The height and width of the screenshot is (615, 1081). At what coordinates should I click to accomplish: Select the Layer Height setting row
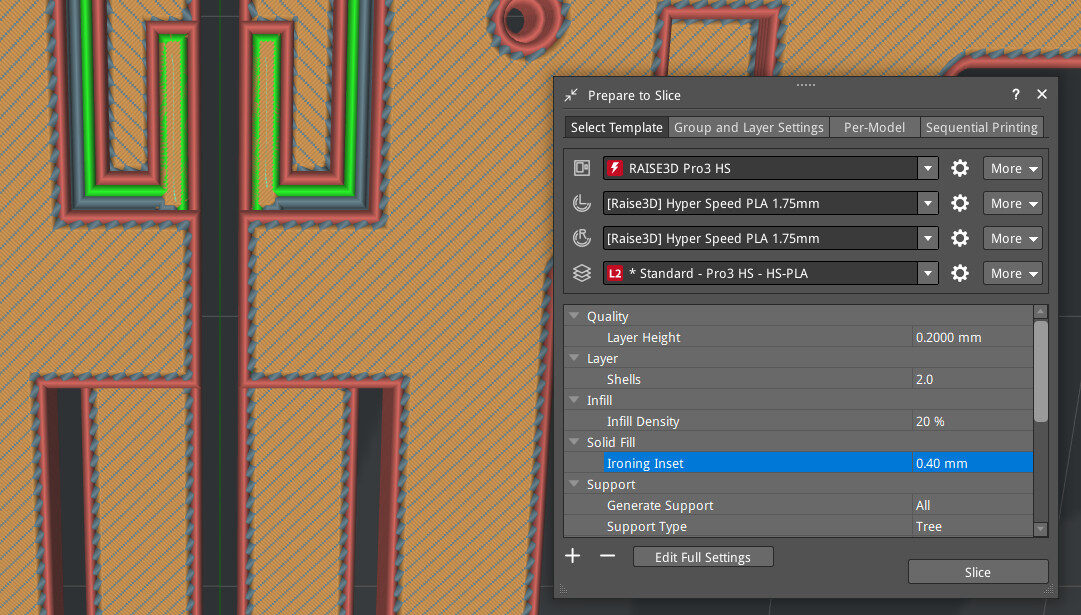[x=799, y=337]
